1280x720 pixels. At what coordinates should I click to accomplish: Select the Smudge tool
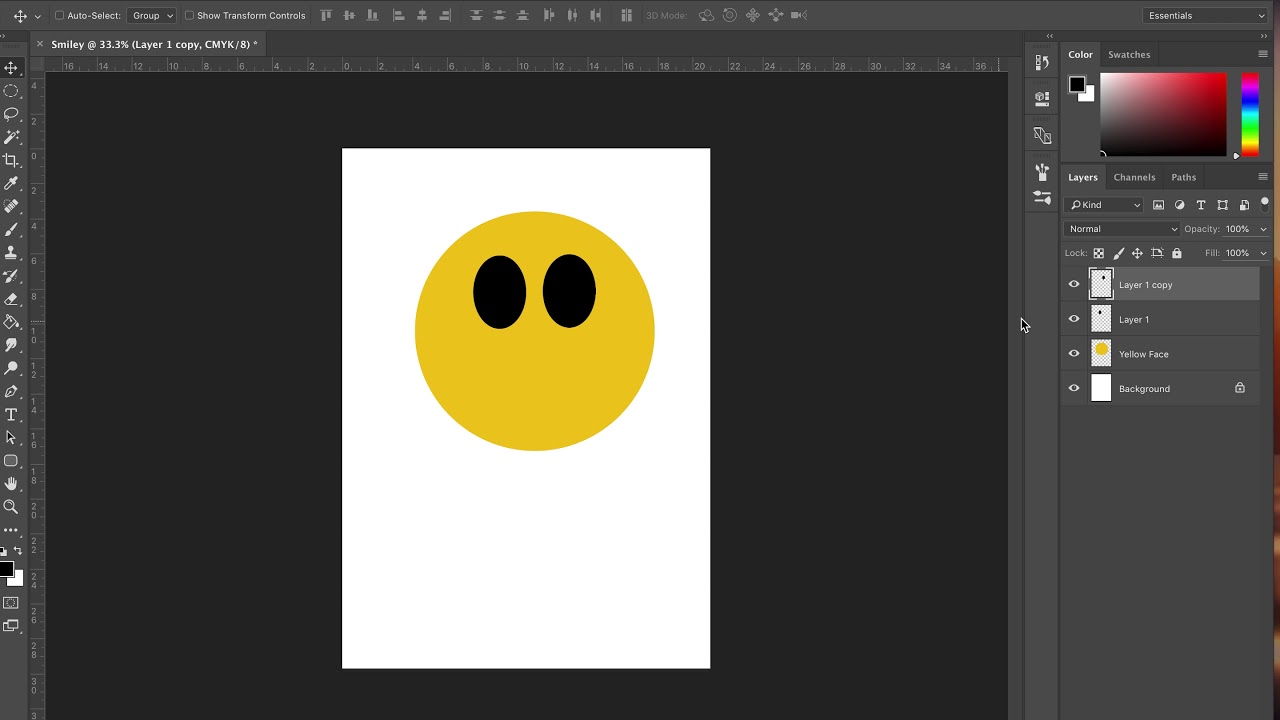pos(11,345)
